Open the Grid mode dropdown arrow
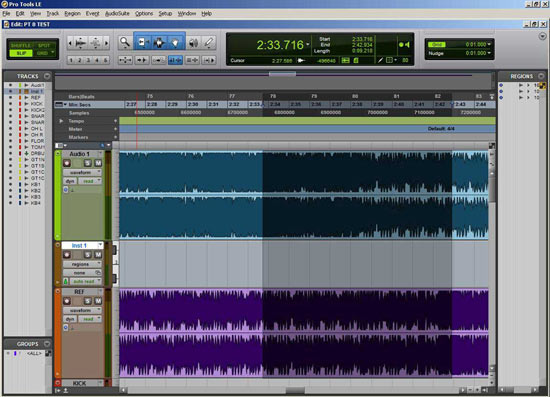550x397 pixels. 53,53
